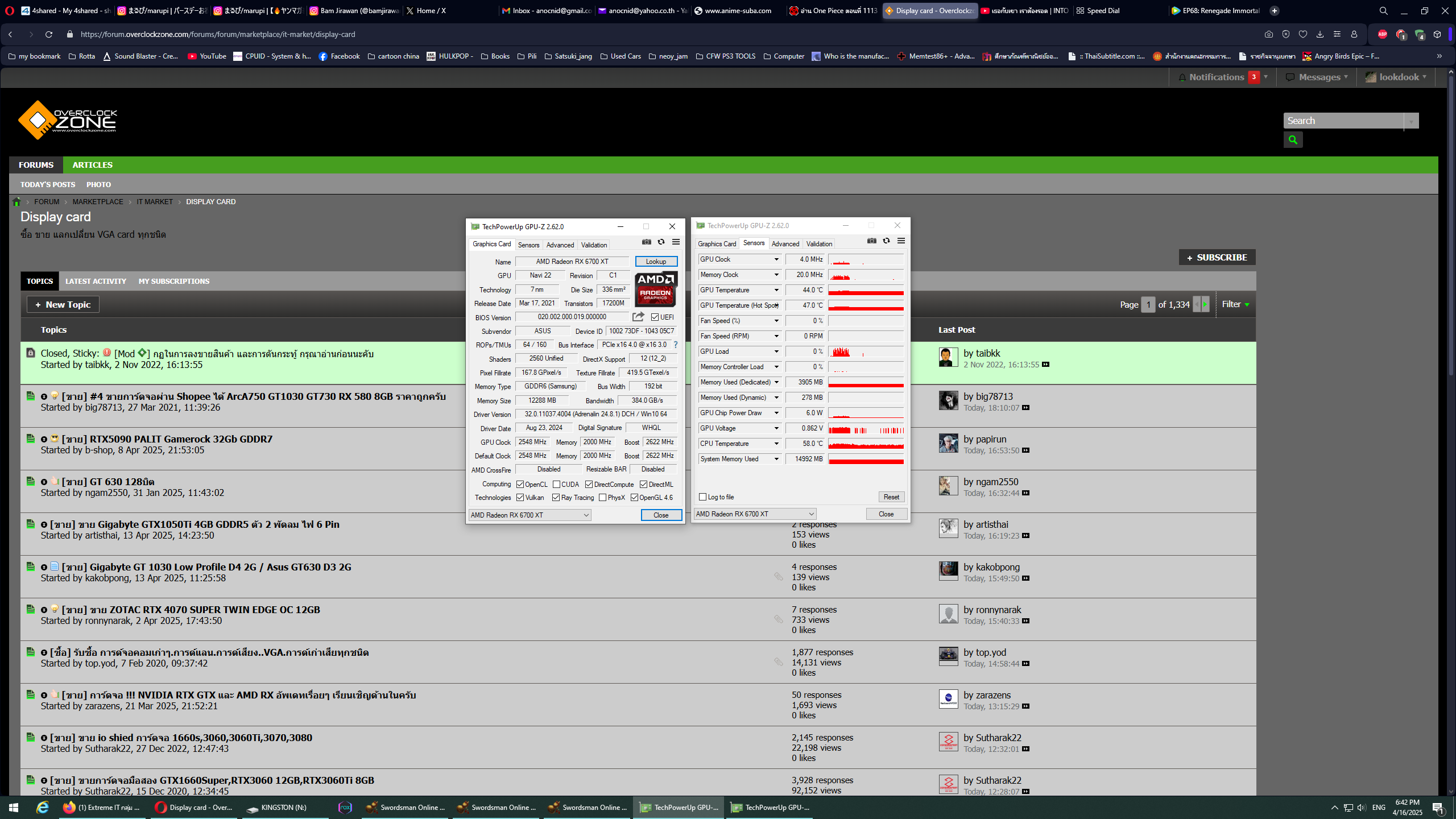Open GPU Load sensor dropdown
Image resolution: width=1456 pixels, height=819 pixels.
coord(776,351)
